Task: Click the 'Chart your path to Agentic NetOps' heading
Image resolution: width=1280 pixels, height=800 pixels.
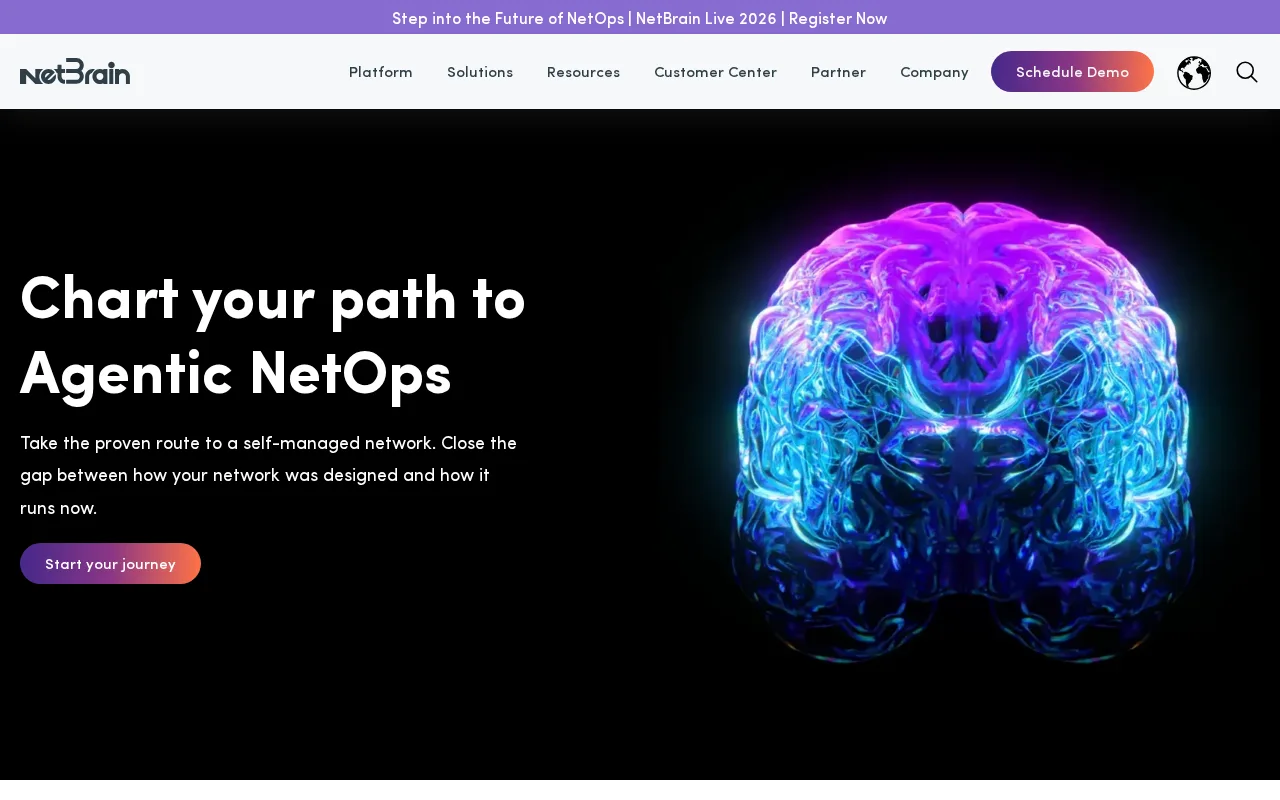Action: pos(273,335)
